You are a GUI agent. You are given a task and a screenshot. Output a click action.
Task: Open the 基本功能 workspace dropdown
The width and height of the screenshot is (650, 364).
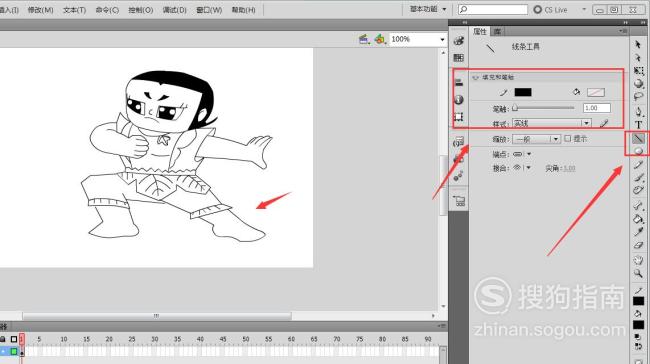click(428, 9)
